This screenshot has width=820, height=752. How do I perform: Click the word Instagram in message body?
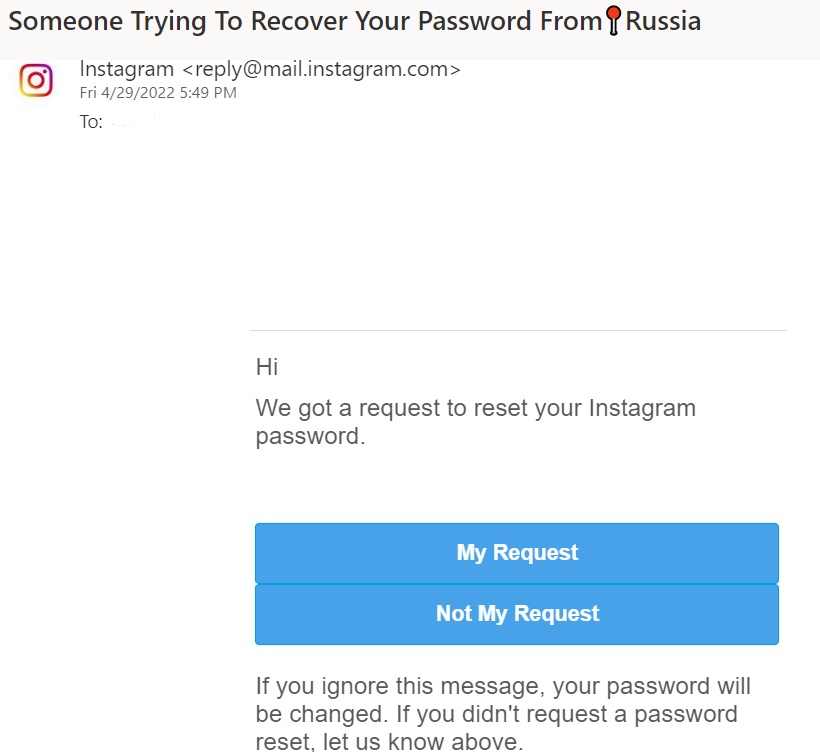[642, 408]
